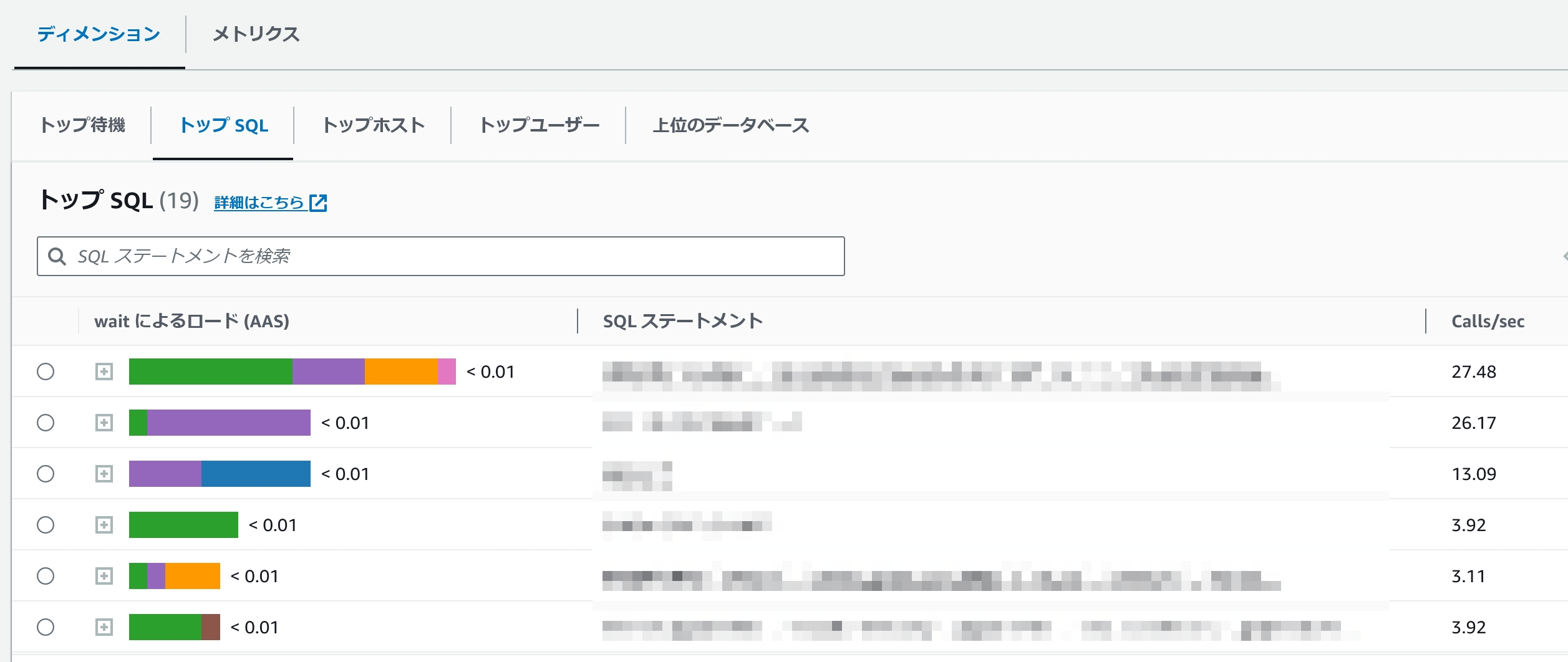Viewport: 1568px width, 662px height.
Task: Open the トップホスト tab
Action: pyautogui.click(x=373, y=125)
